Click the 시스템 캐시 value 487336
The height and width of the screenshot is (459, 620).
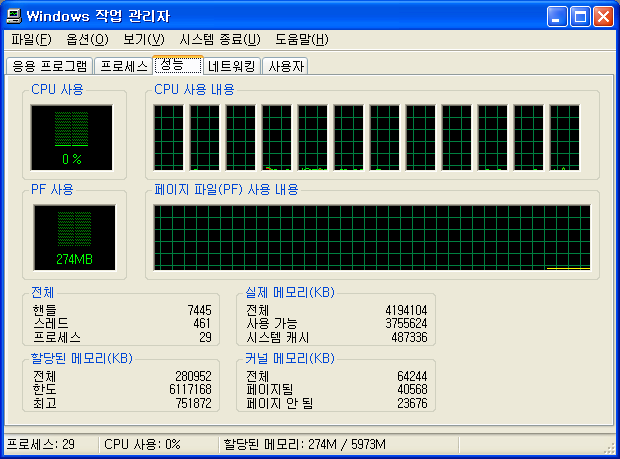[409, 337]
